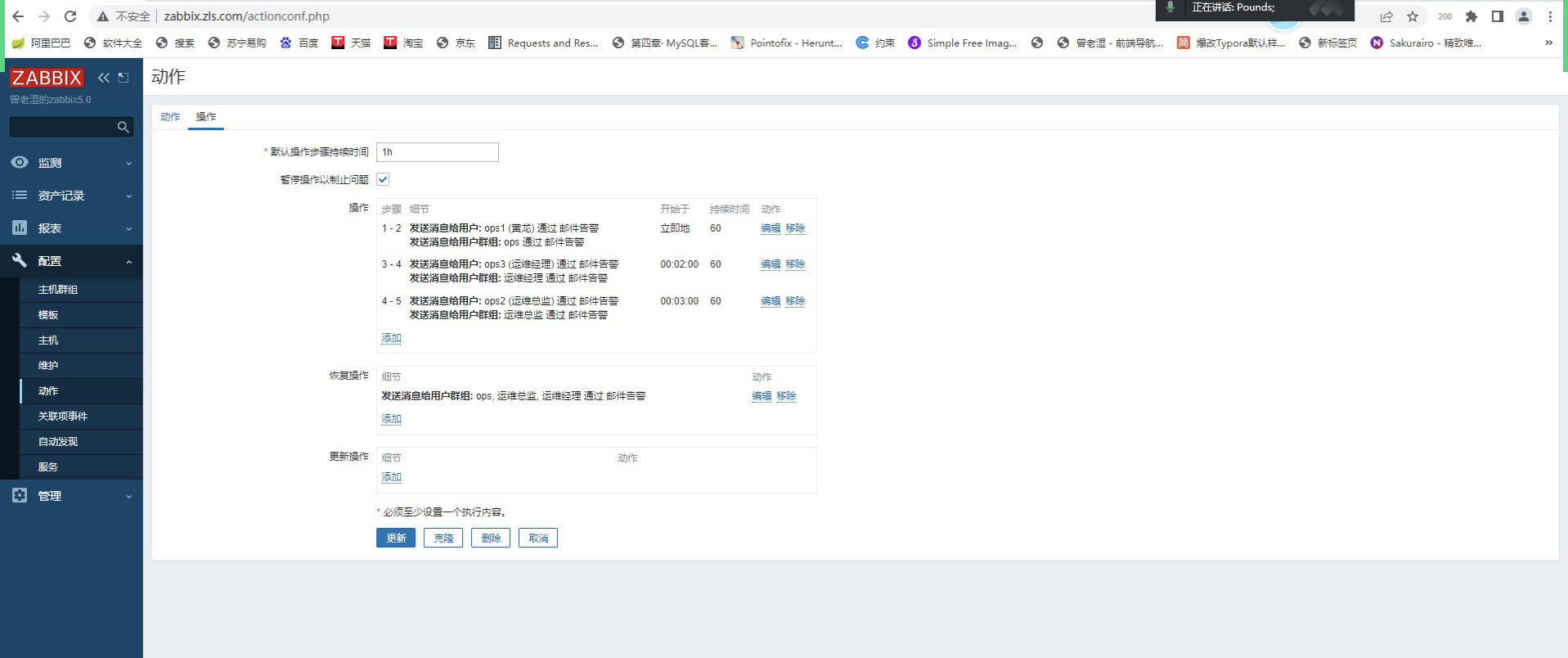Bookmark this page with the star icon
The width and height of the screenshot is (1568, 658).
(1413, 16)
